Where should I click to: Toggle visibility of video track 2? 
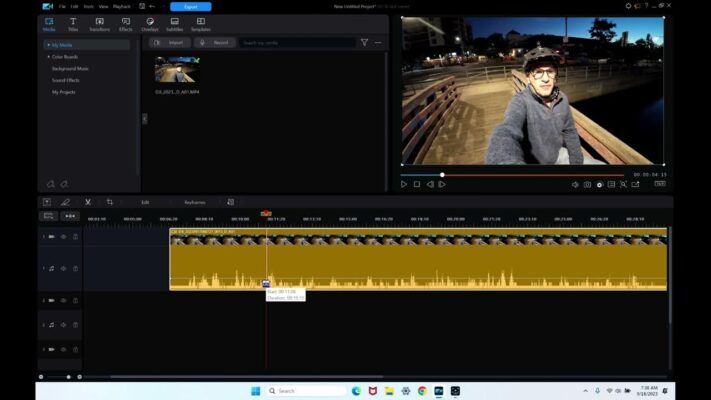[63, 301]
